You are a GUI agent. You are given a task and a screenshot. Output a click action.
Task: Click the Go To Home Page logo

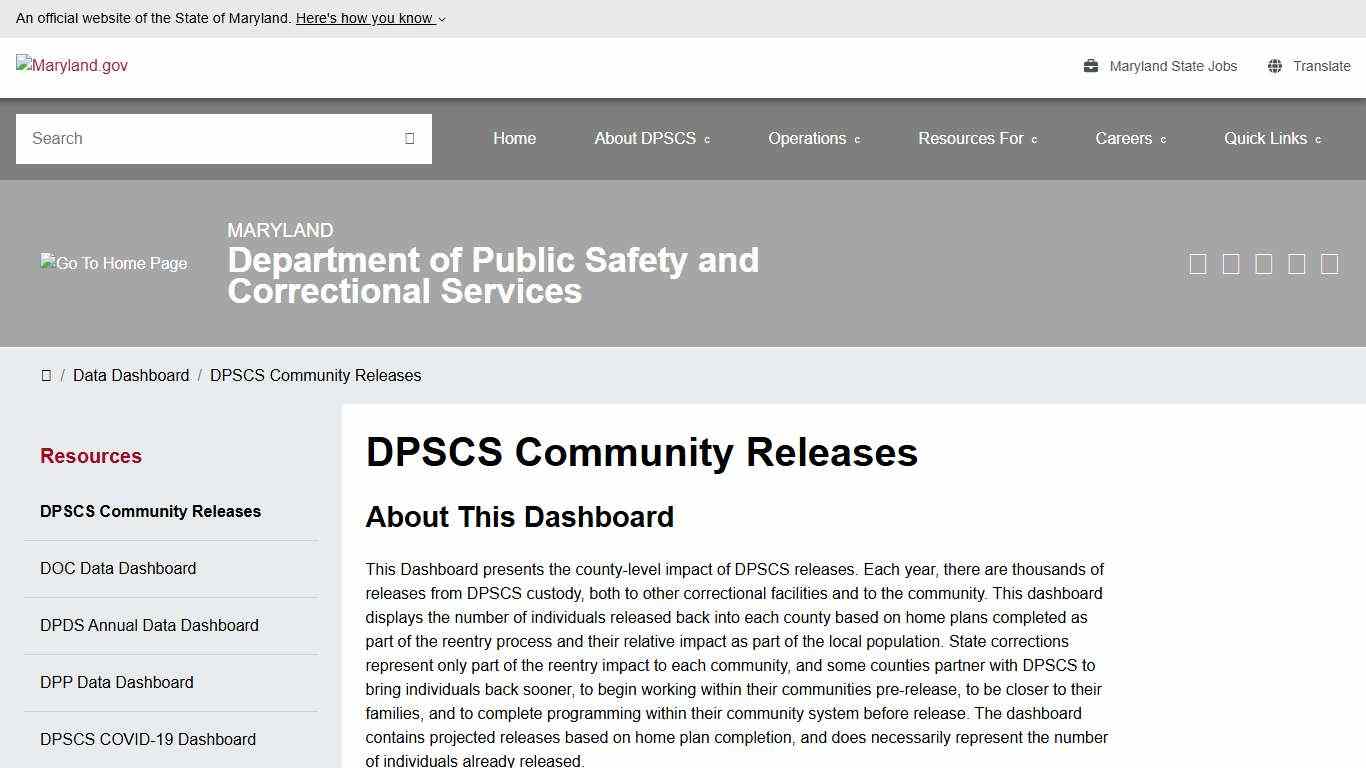click(113, 263)
